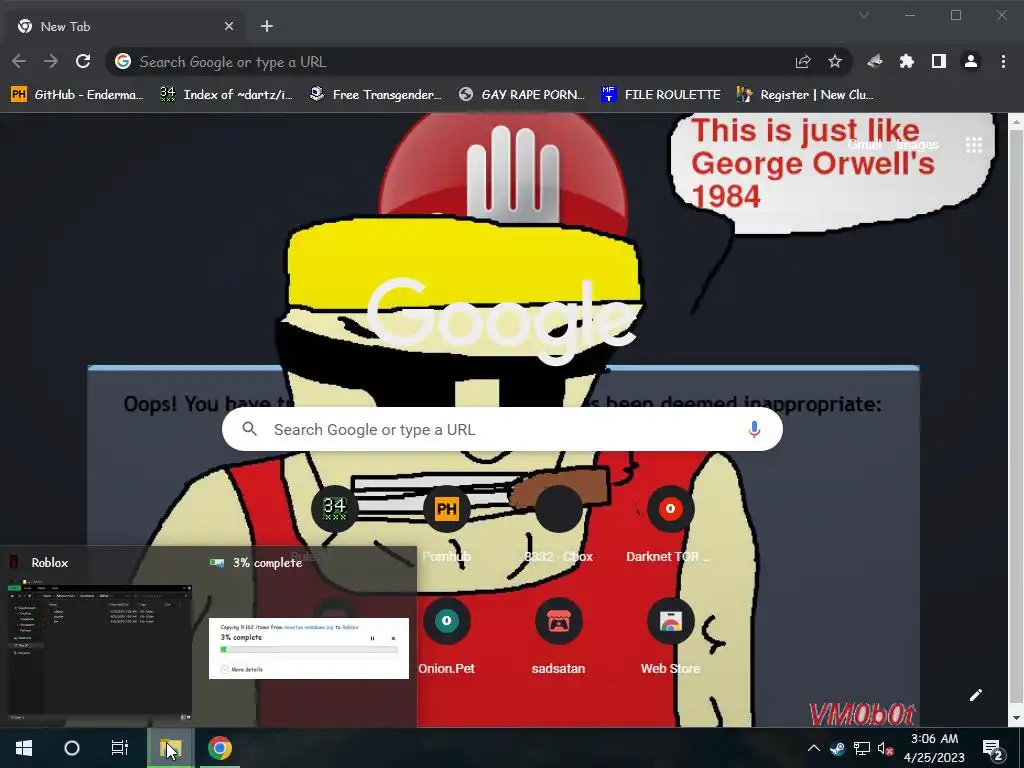Click the File Explorer taskbar icon
The width and height of the screenshot is (1024, 768).
[170, 748]
